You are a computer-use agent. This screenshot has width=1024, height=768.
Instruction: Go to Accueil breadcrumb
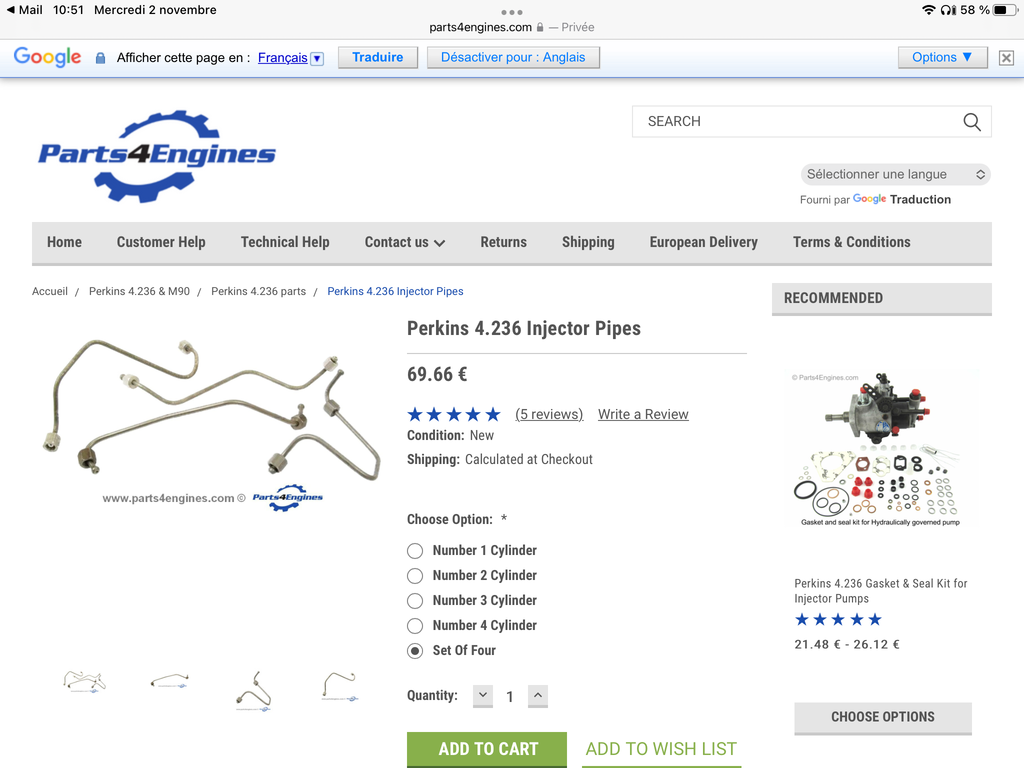coord(50,291)
